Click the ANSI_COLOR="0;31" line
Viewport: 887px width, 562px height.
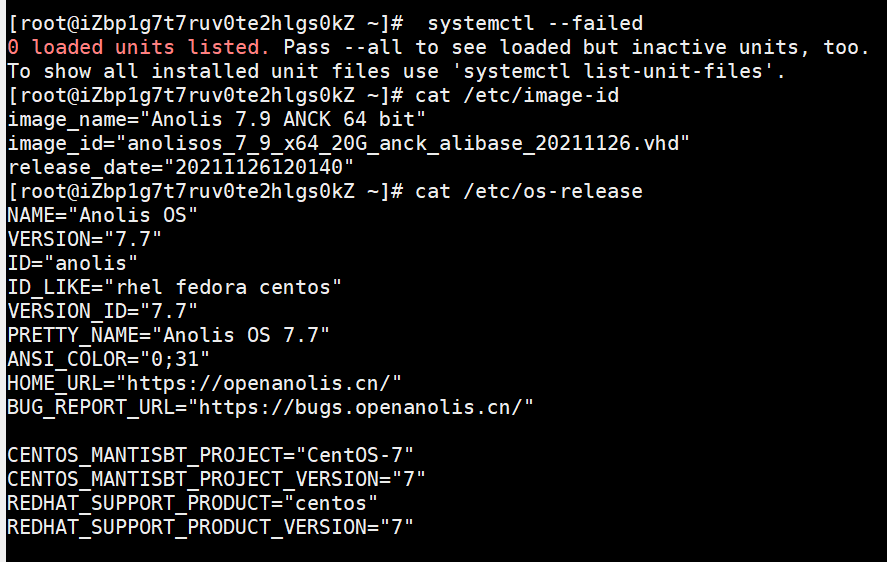point(109,359)
